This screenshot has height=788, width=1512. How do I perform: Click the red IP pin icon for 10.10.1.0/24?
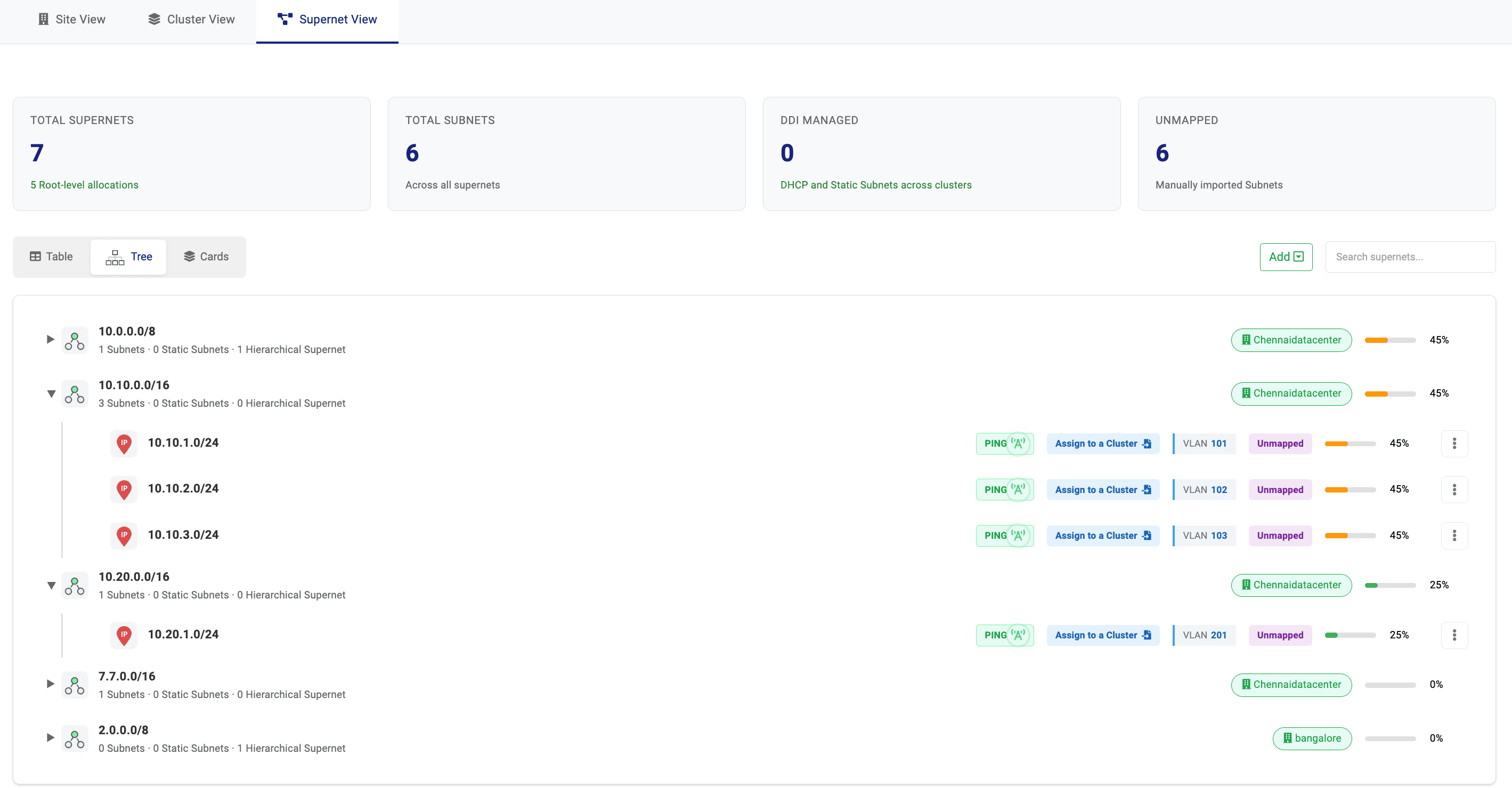tap(124, 444)
